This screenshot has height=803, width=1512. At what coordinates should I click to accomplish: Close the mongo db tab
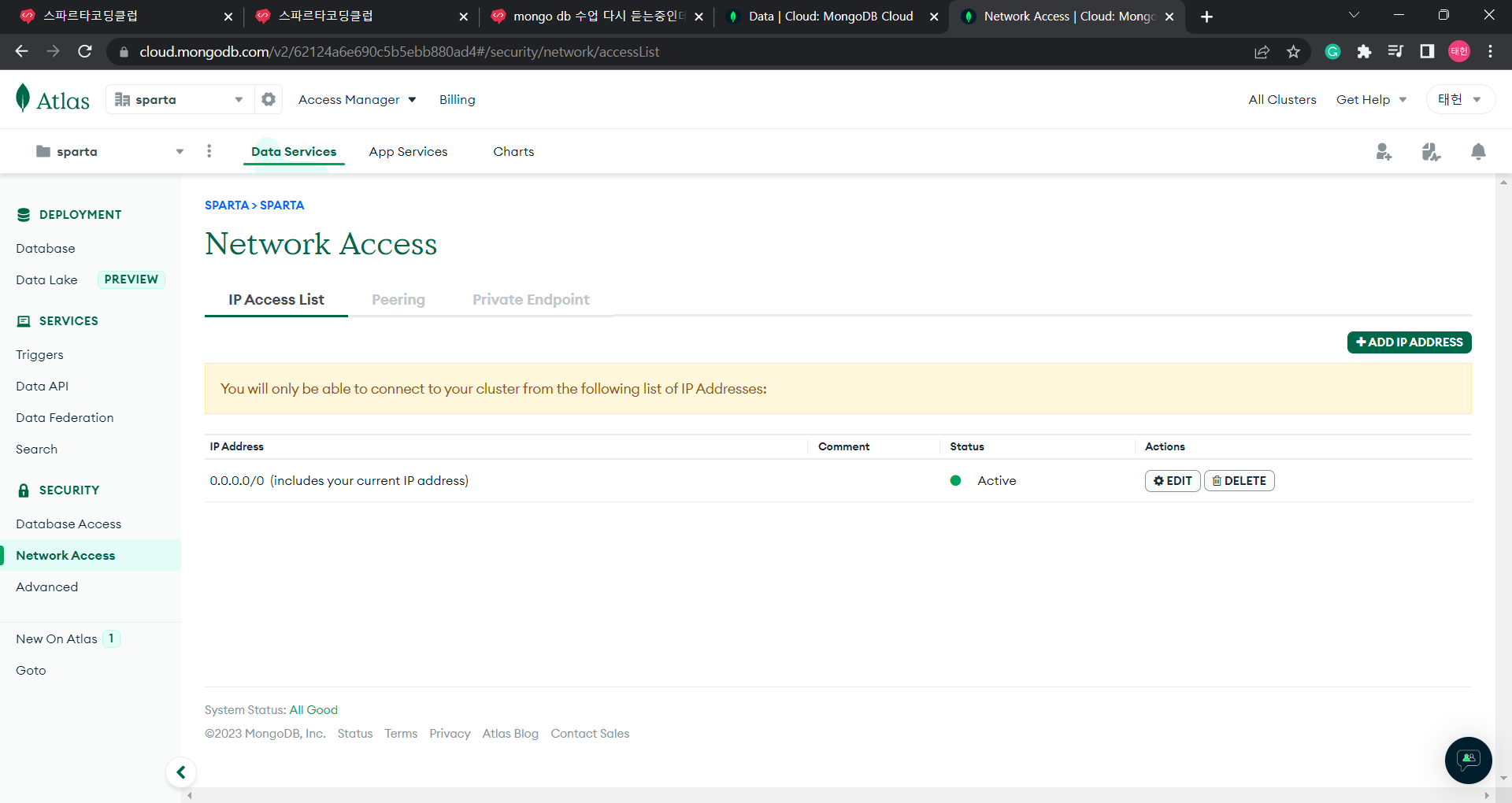tap(699, 17)
